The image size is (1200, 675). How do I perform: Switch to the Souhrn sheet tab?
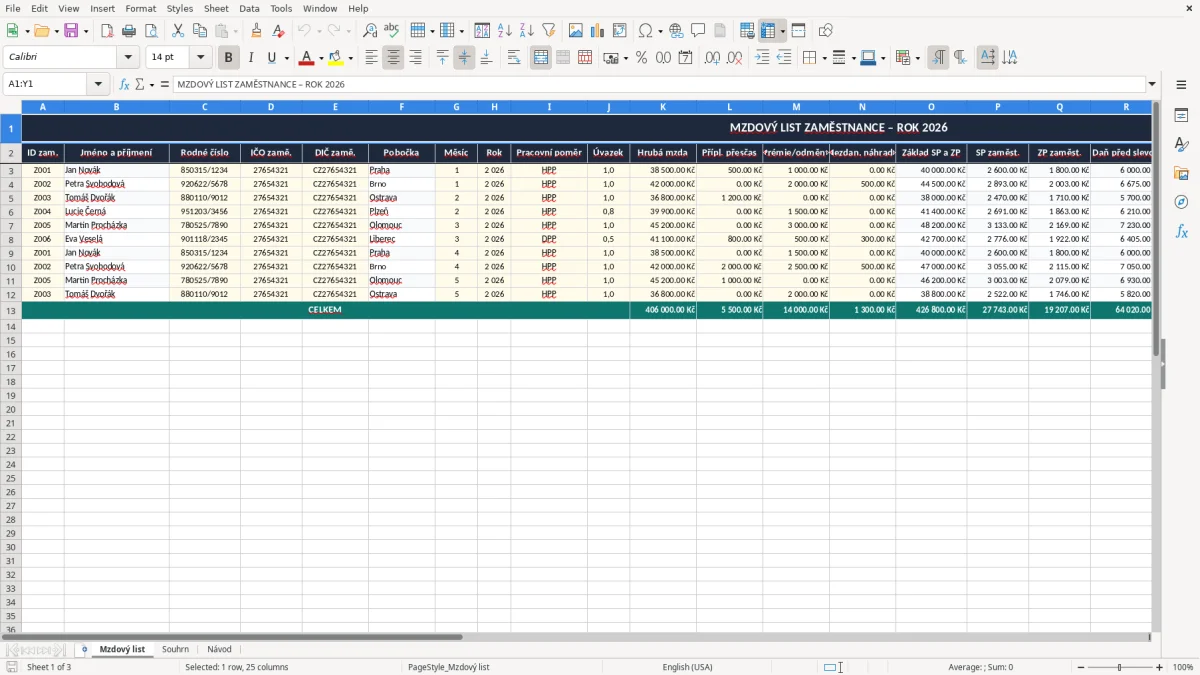tap(175, 650)
